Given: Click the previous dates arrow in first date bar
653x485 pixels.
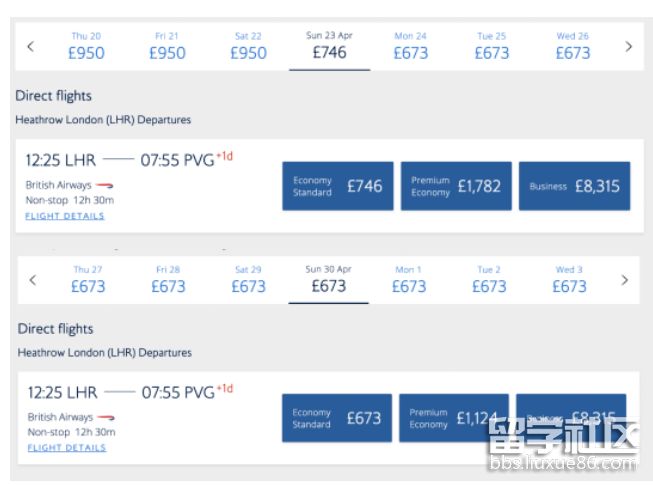Looking at the screenshot, I should (30, 46).
